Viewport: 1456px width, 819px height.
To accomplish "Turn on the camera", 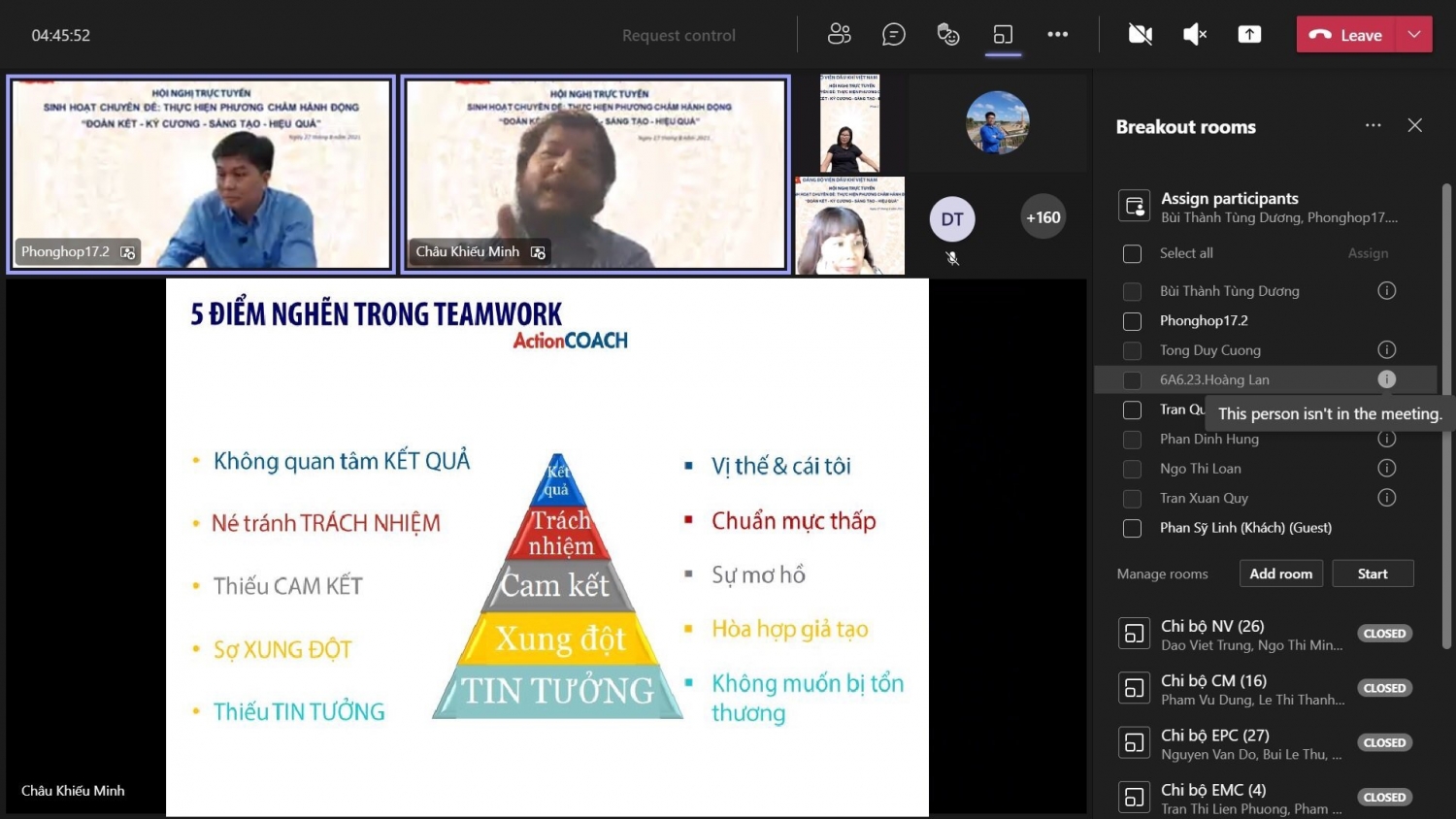I will coord(1141,35).
